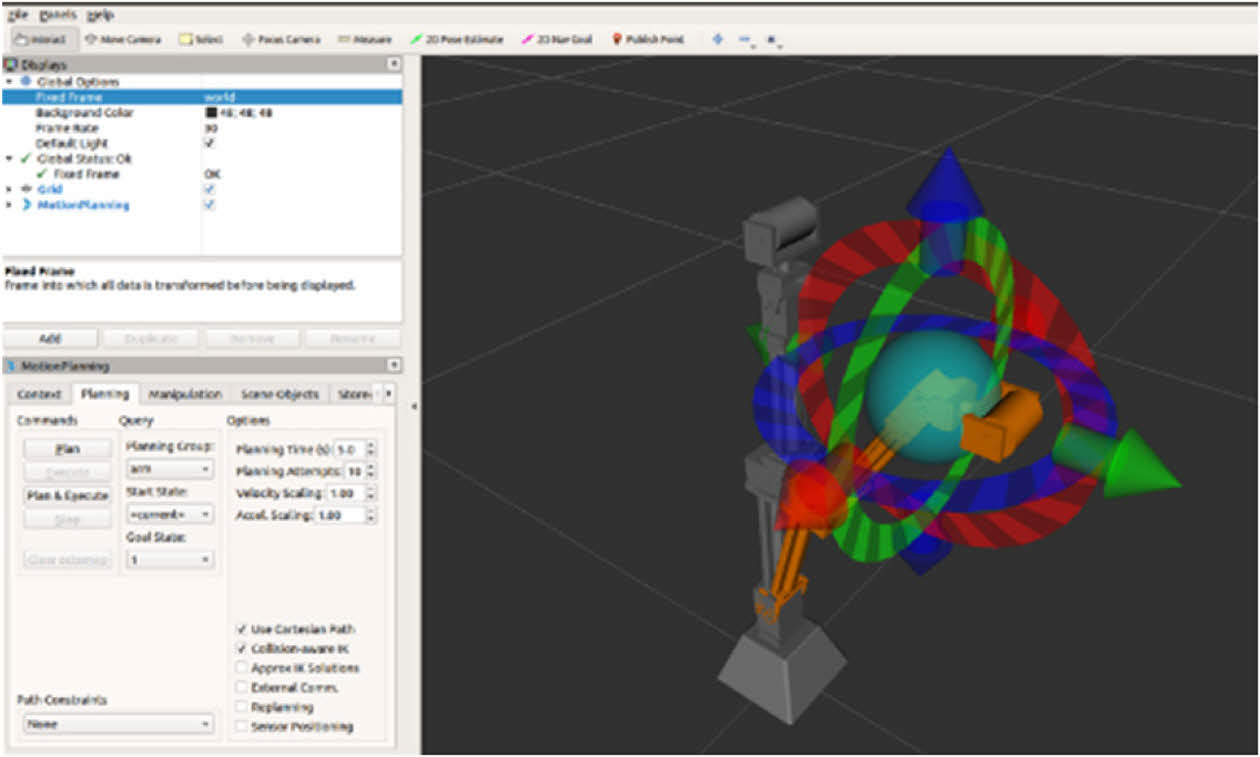Image resolution: width=1260 pixels, height=757 pixels.
Task: Click the Select tool in toolbar
Action: click(x=200, y=39)
